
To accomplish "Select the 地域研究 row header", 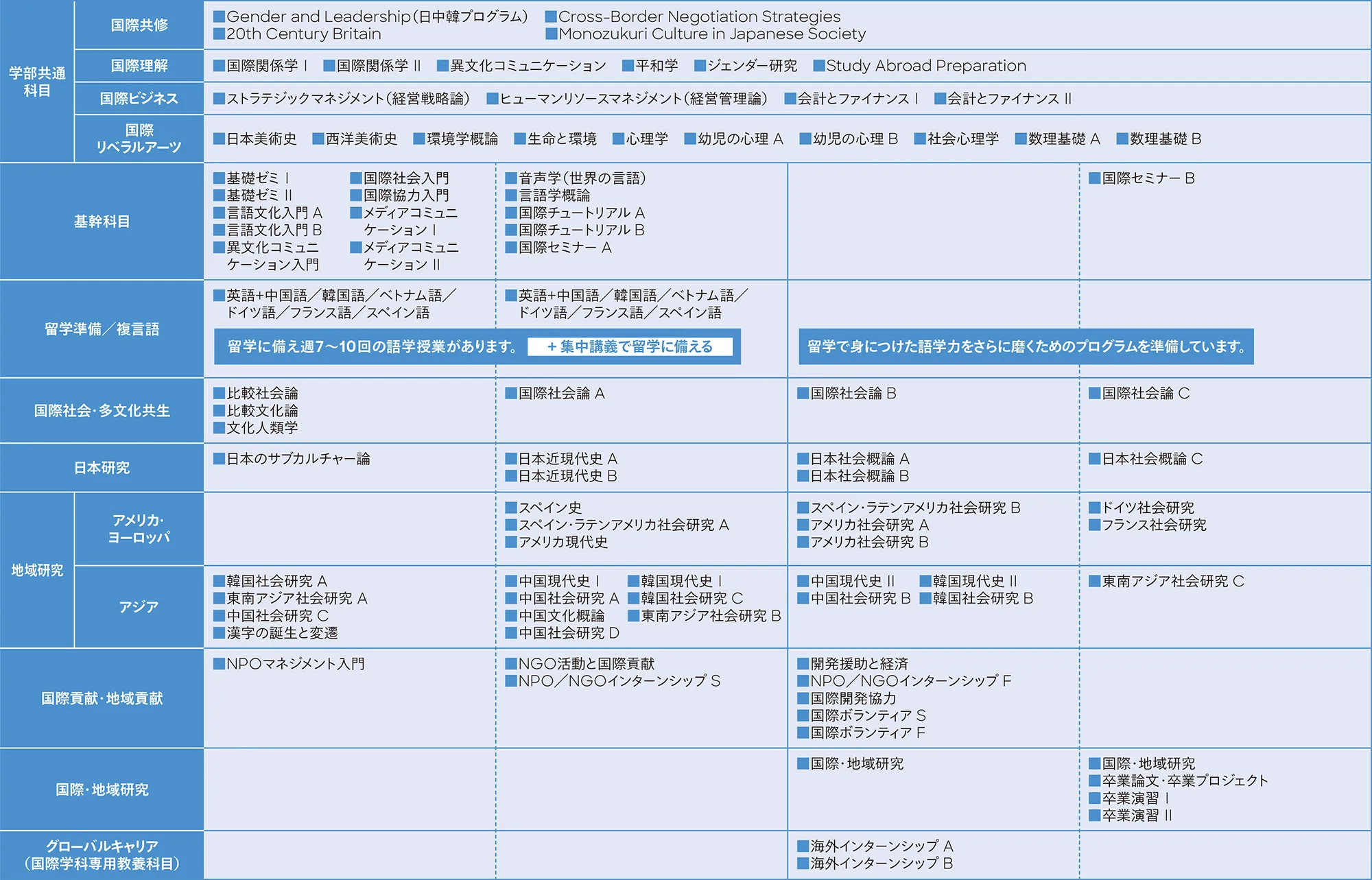I will (37, 570).
